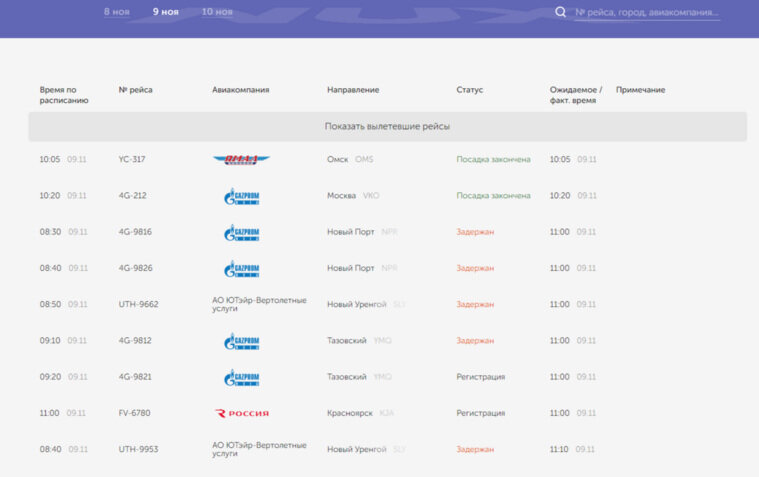The width and height of the screenshot is (759, 477).
Task: Open the 10 ноя date tab
Action: tap(217, 12)
